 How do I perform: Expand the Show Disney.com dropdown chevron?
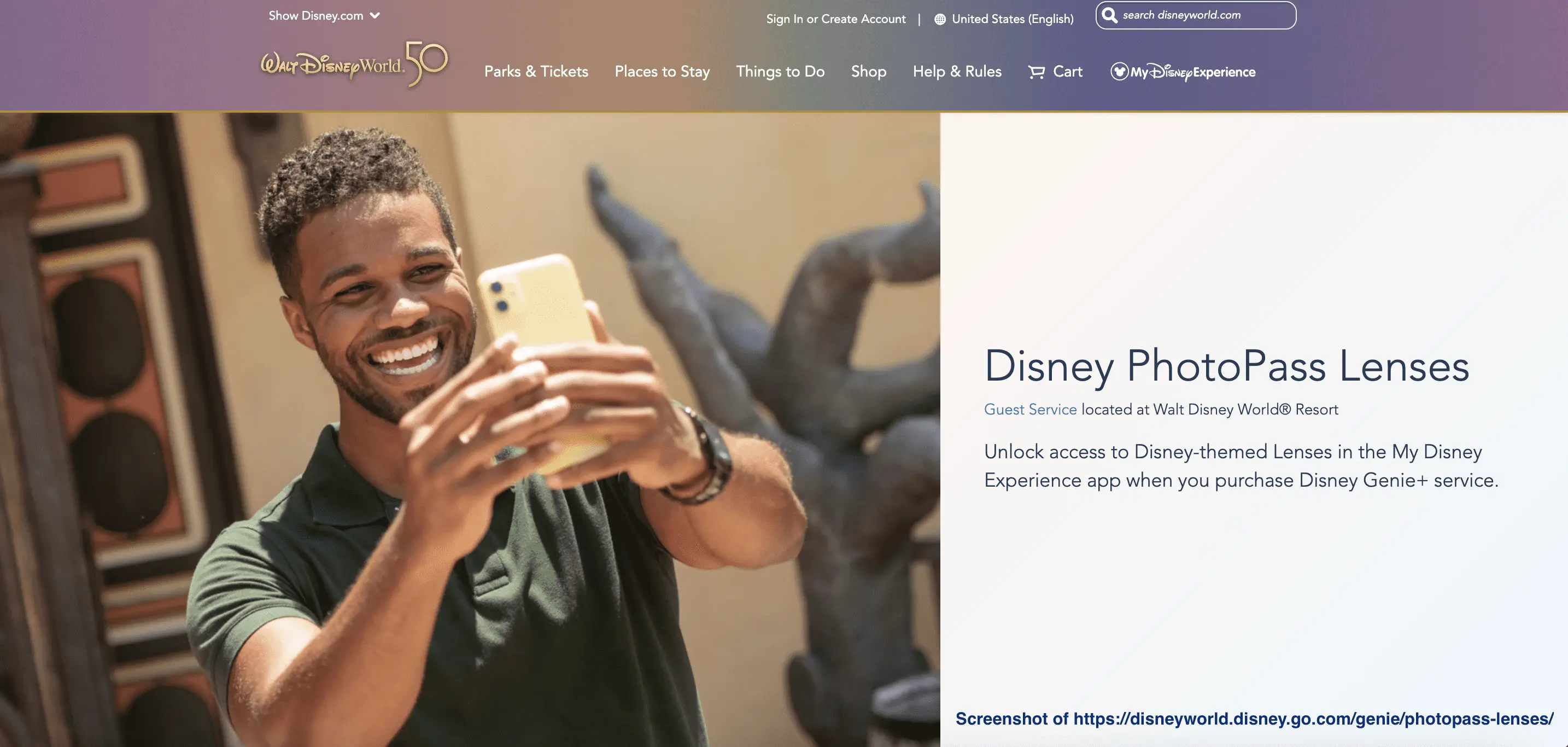tap(375, 16)
